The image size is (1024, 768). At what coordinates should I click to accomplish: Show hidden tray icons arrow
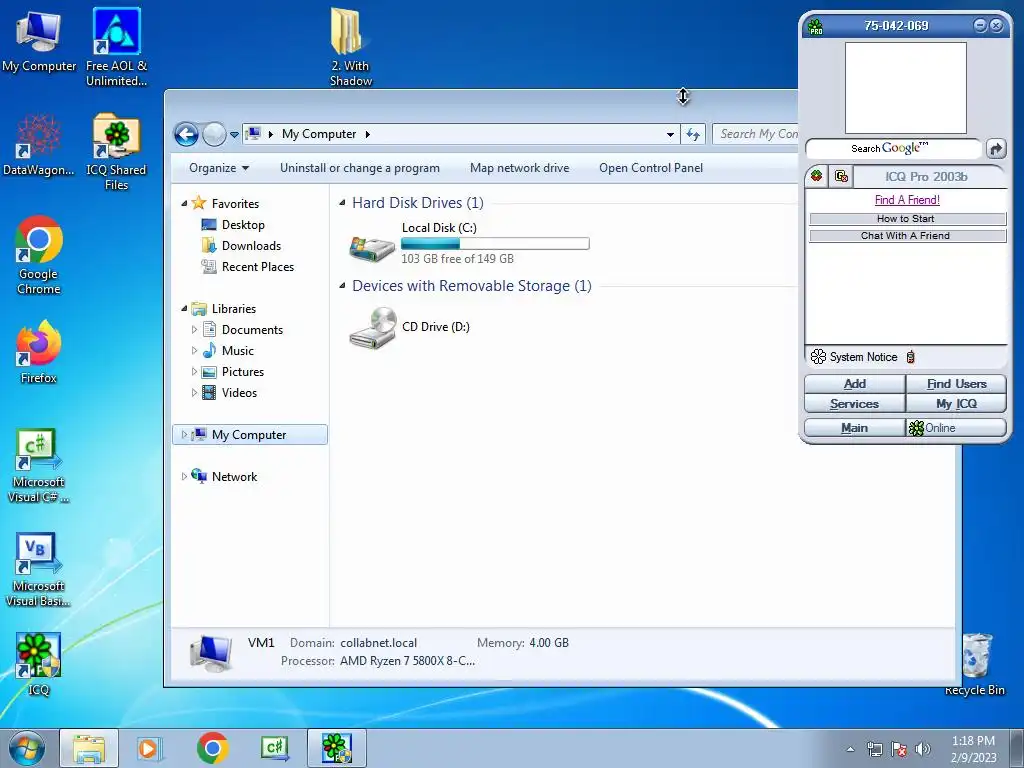pos(850,749)
